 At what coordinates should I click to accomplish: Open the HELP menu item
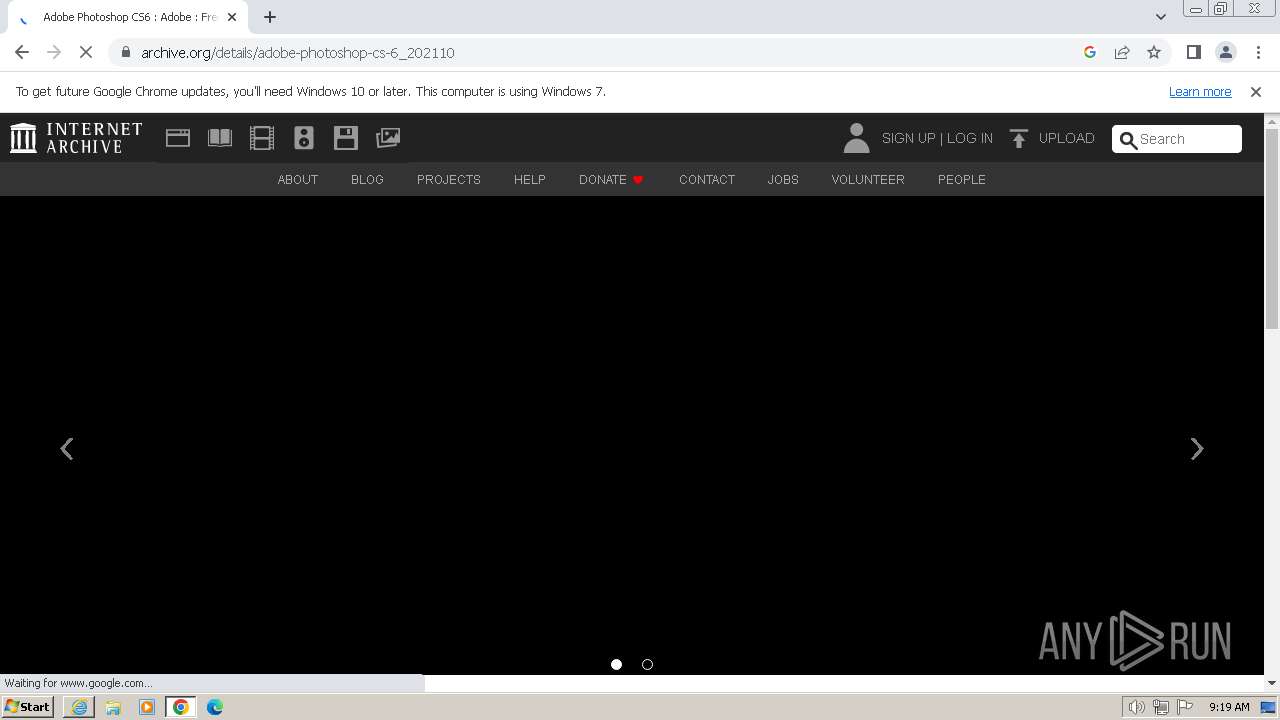click(x=530, y=179)
